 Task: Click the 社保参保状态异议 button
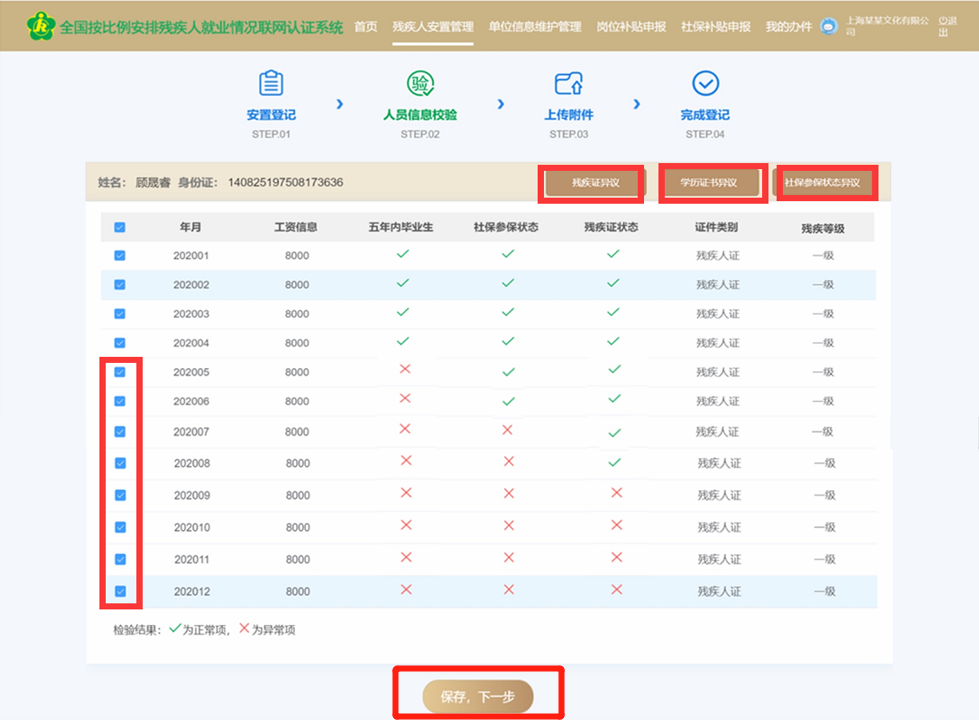(823, 183)
